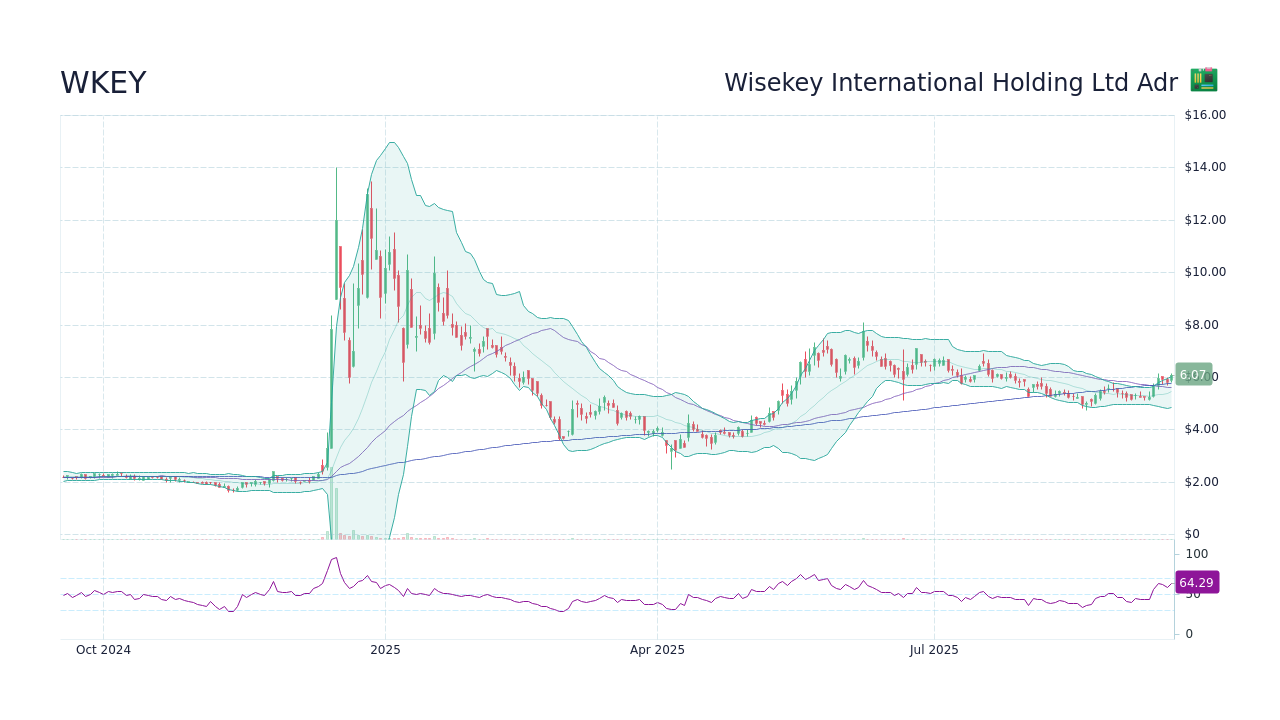Click the $8.00 price gridline label
Viewport: 1280px width, 720px height.
coord(1201,324)
